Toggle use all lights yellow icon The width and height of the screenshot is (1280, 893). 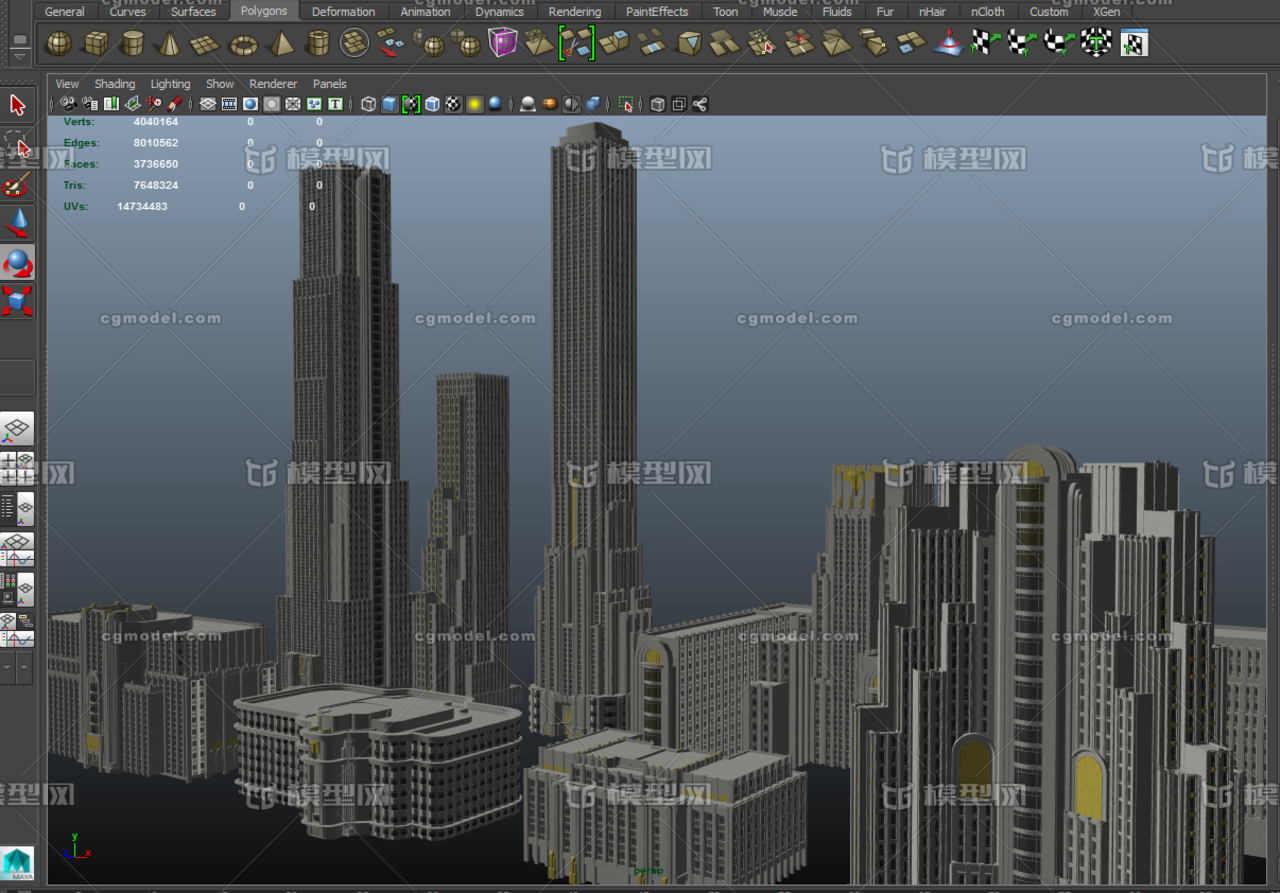pos(475,104)
